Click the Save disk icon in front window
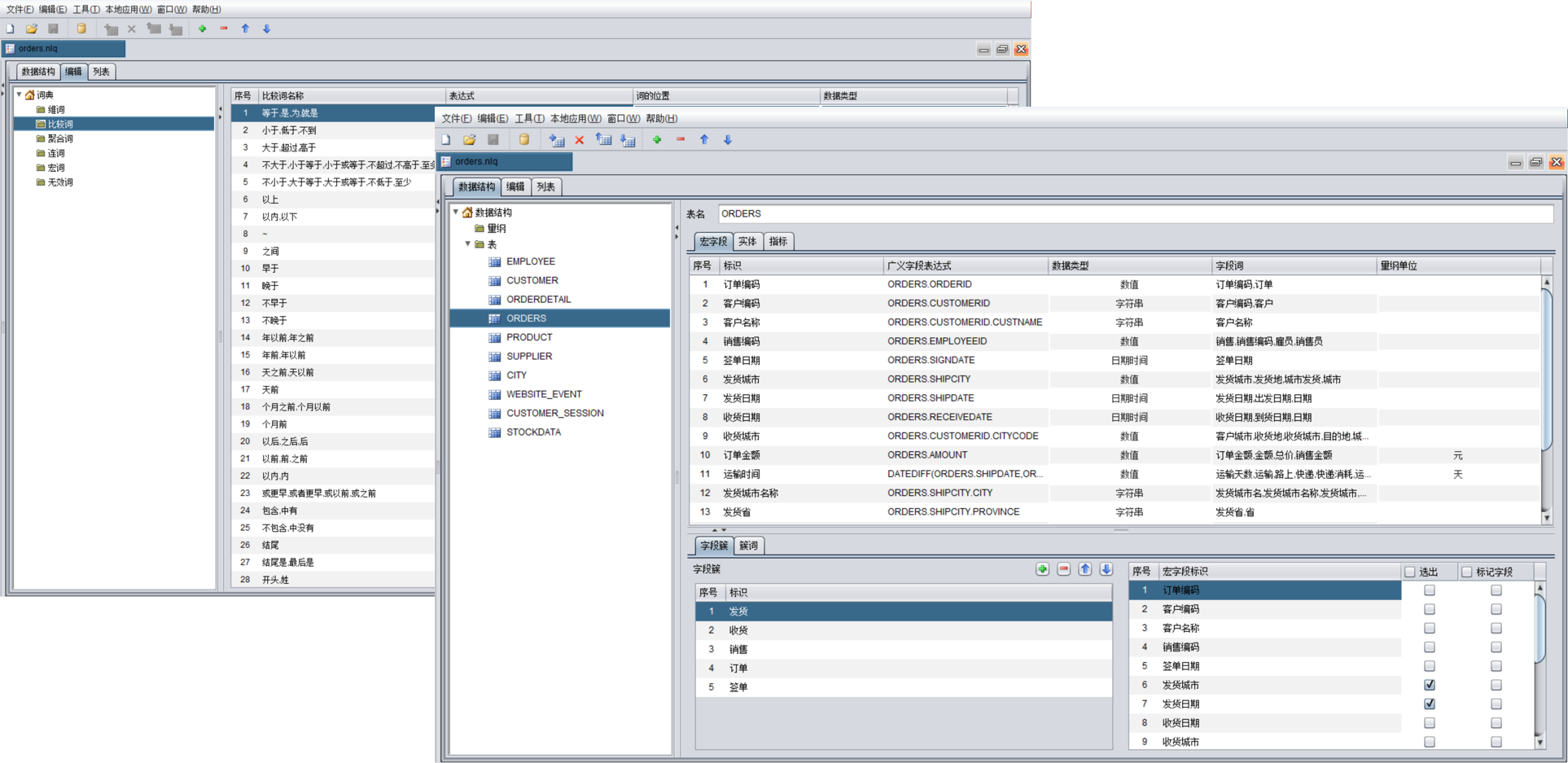This screenshot has width=1568, height=763. [x=493, y=140]
